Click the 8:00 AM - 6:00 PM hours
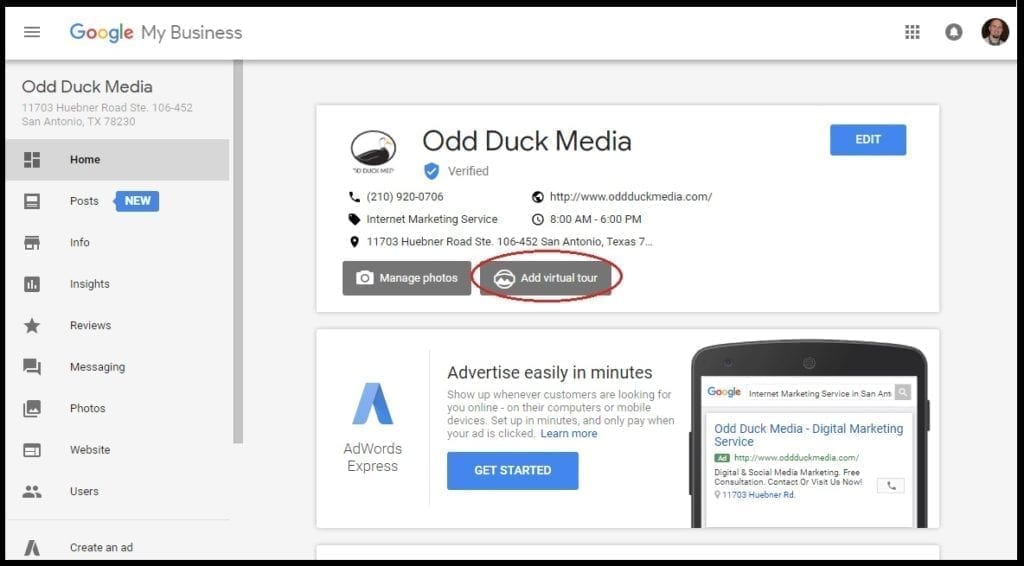1024x566 pixels. pyautogui.click(x=596, y=219)
